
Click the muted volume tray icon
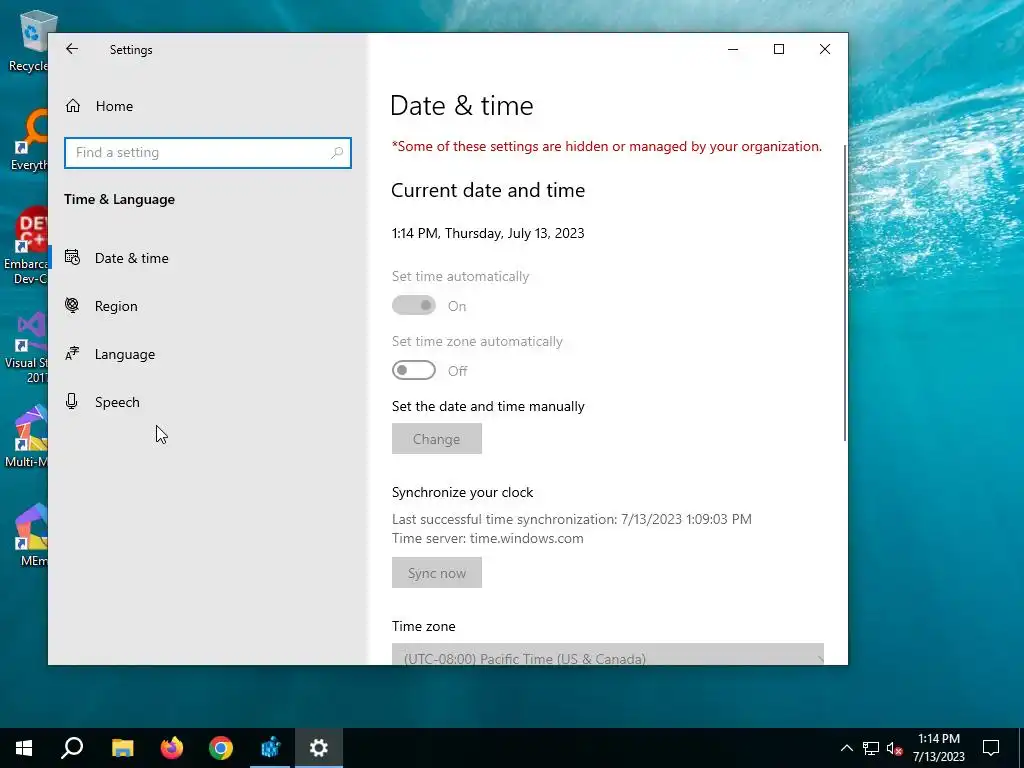(x=894, y=748)
